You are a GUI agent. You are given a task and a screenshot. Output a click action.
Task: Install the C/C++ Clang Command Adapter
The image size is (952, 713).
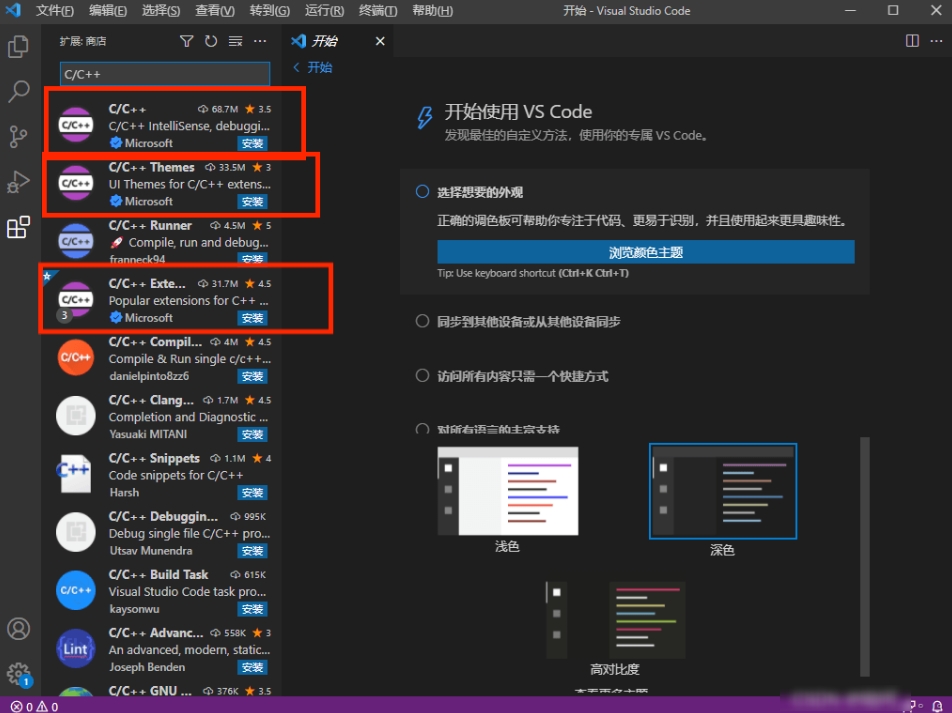click(252, 434)
